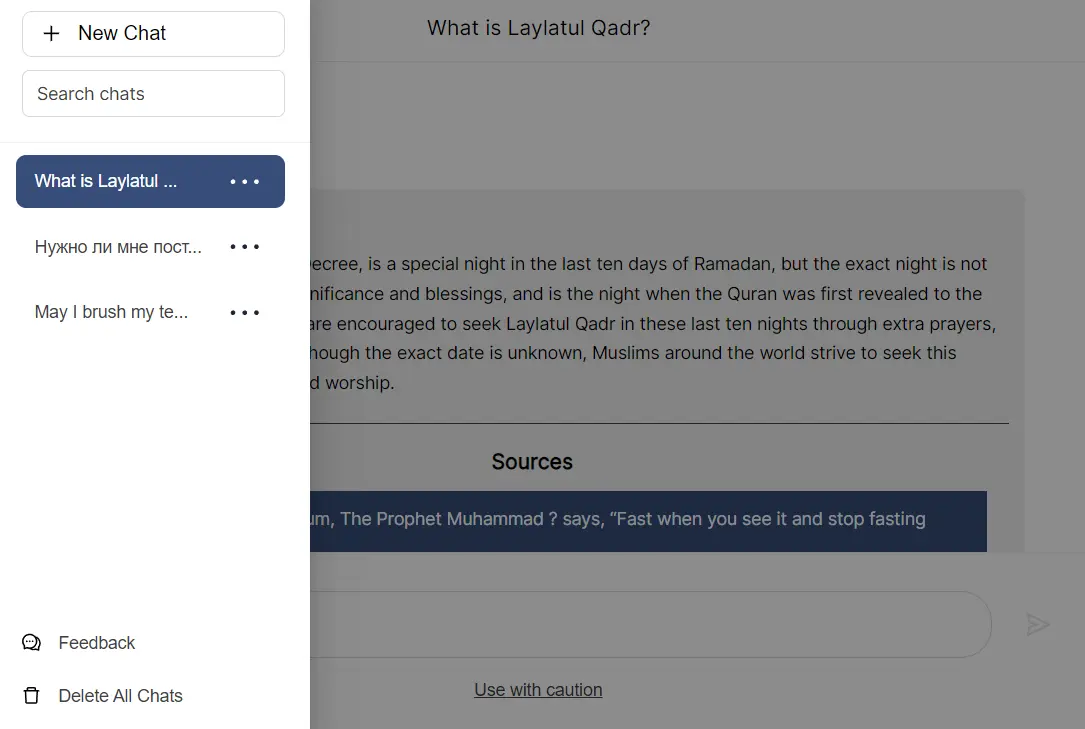Click the Search chats input field
Image resolution: width=1085 pixels, height=729 pixels.
(152, 93)
